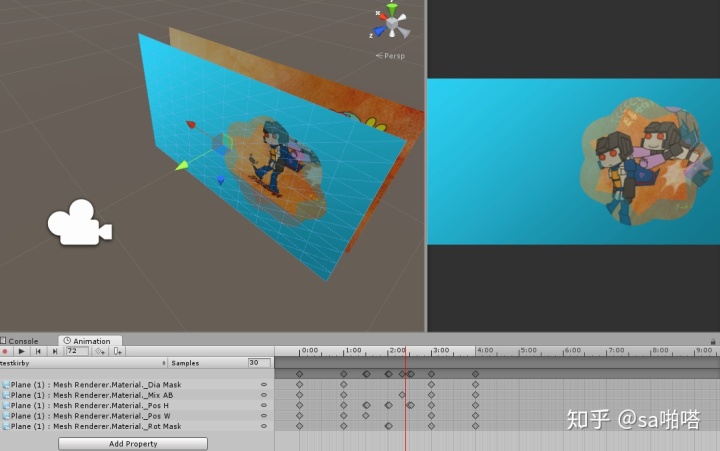This screenshot has height=451, width=720.
Task: Select the _Rot Mask property row
Action: pos(137,426)
